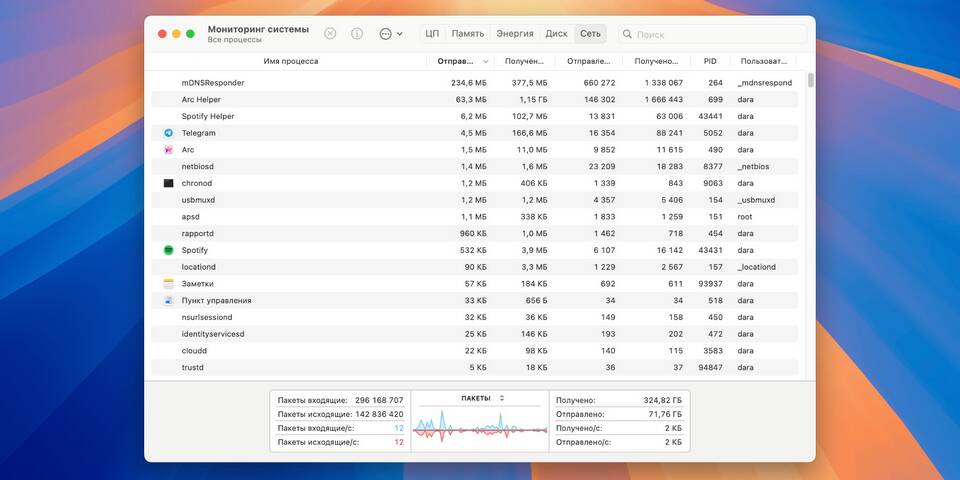
Task: Click the stop process (X) toolbar icon
Action: [x=330, y=34]
